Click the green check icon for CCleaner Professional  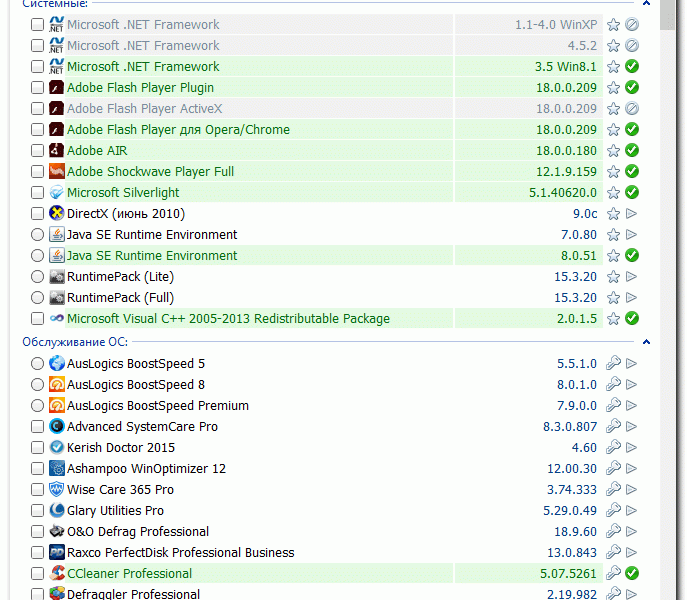632,573
